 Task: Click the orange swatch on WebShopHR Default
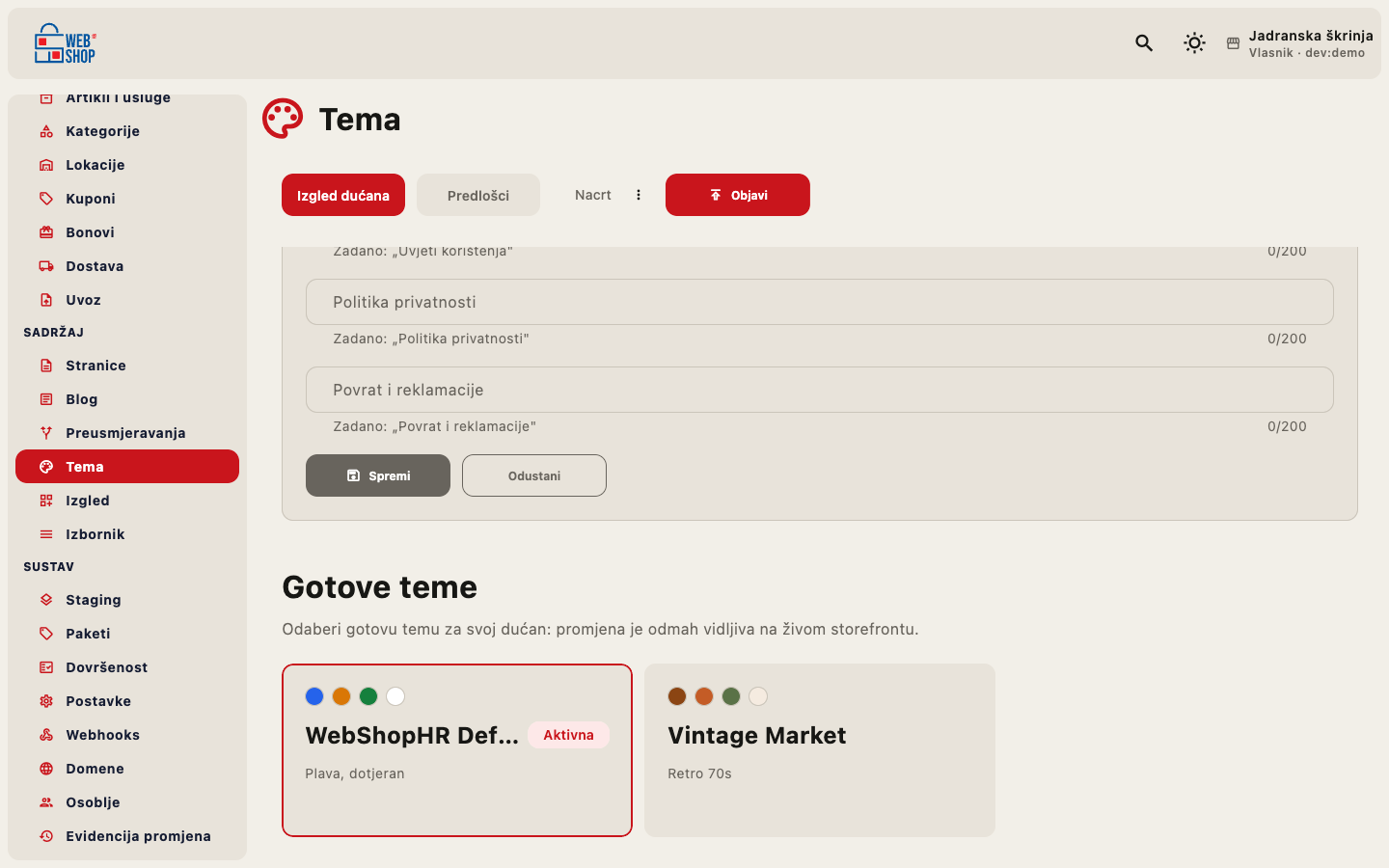pyautogui.click(x=341, y=696)
